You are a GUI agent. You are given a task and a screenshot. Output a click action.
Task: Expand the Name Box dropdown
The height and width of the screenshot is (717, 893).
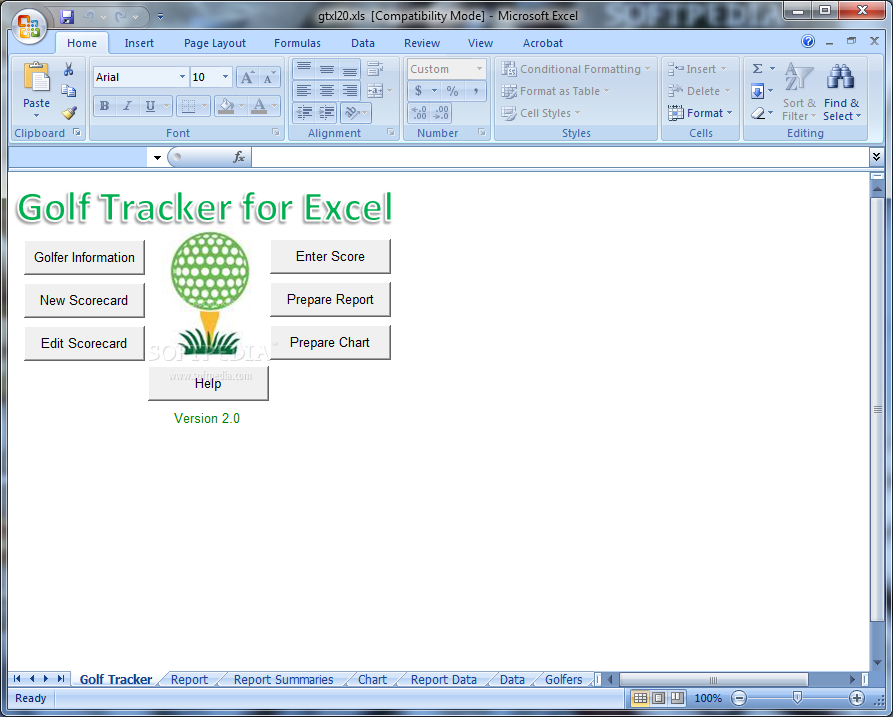coord(157,158)
